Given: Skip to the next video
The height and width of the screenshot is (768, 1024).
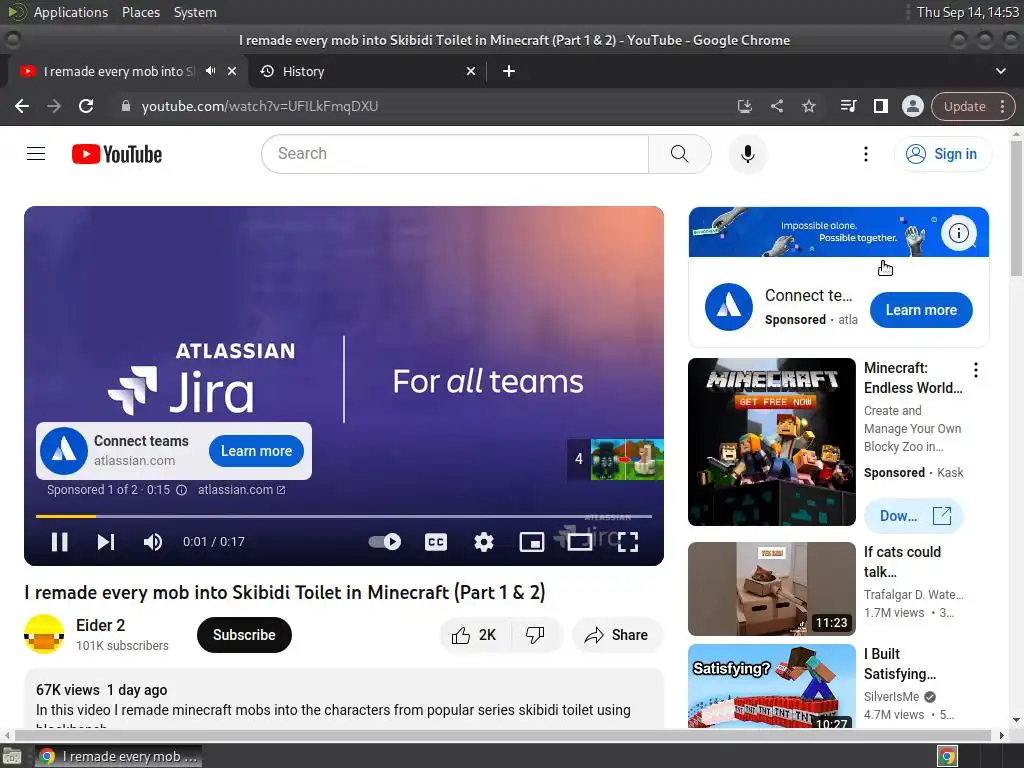Looking at the screenshot, I should click(x=106, y=542).
